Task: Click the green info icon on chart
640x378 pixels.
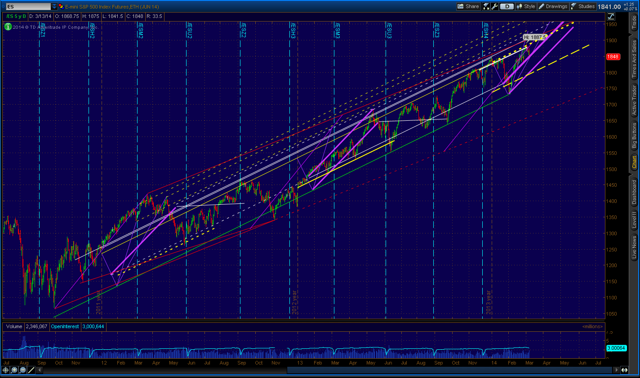Action: [8, 27]
